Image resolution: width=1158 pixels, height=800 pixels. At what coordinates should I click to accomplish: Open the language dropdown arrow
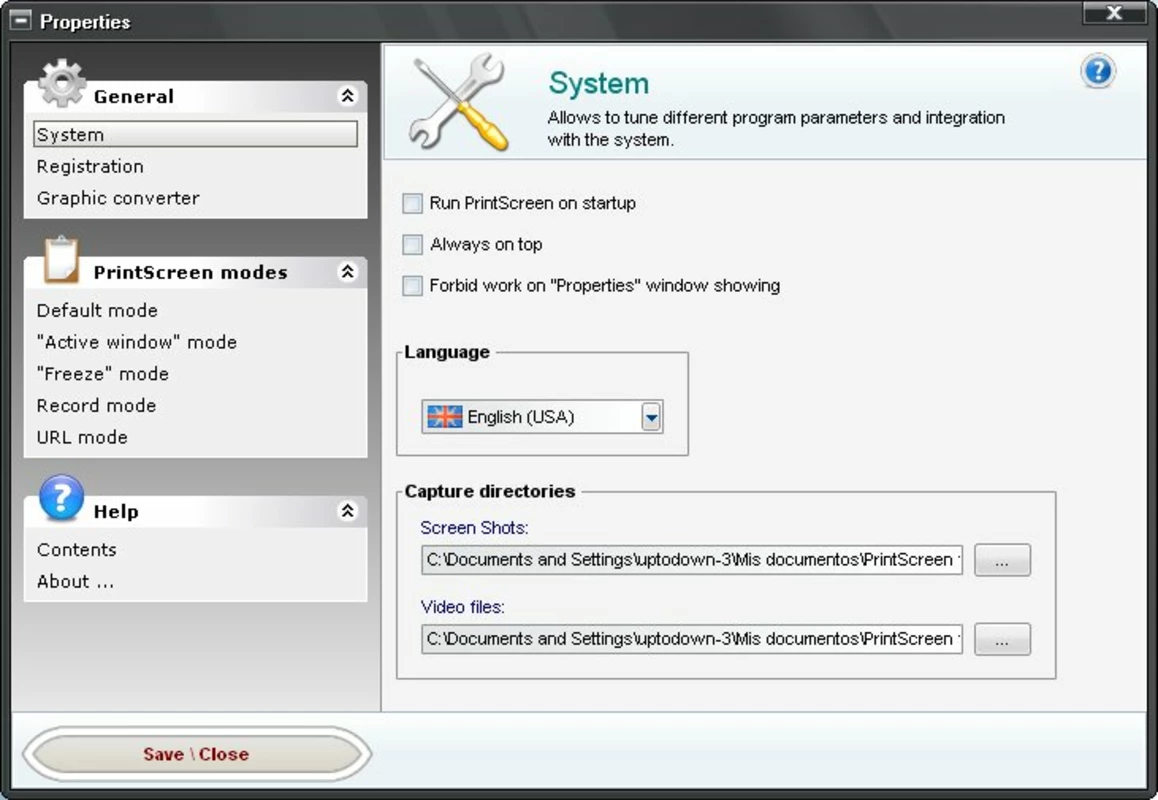pos(651,417)
